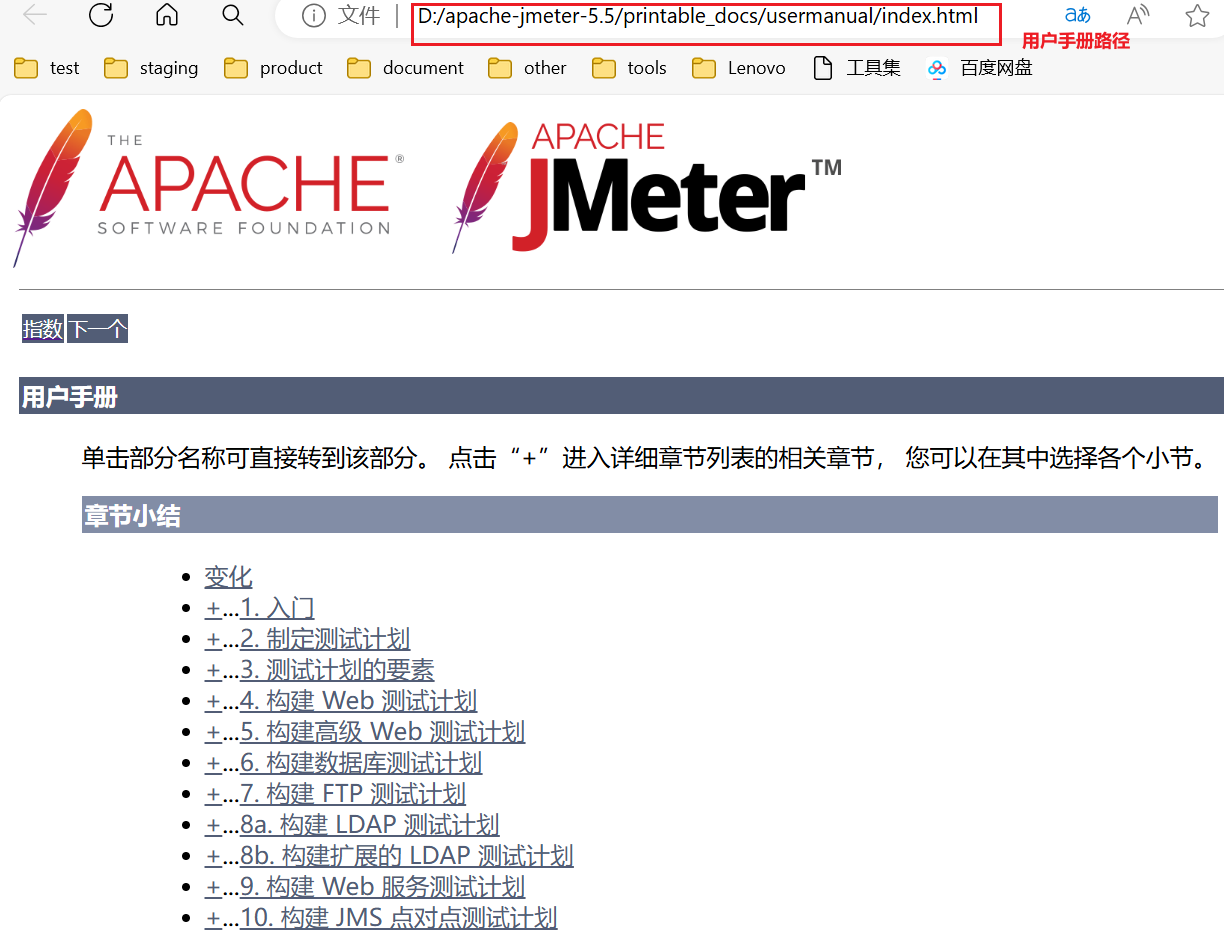1224x931 pixels.
Task: Expand the + before 7. 构建 FTP
Action: tap(213, 794)
